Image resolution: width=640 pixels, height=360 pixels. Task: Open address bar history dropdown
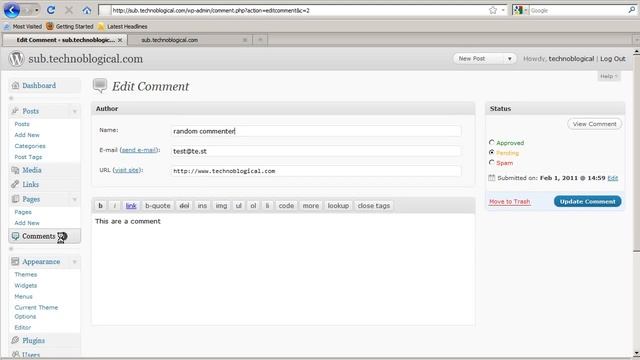pos(503,10)
